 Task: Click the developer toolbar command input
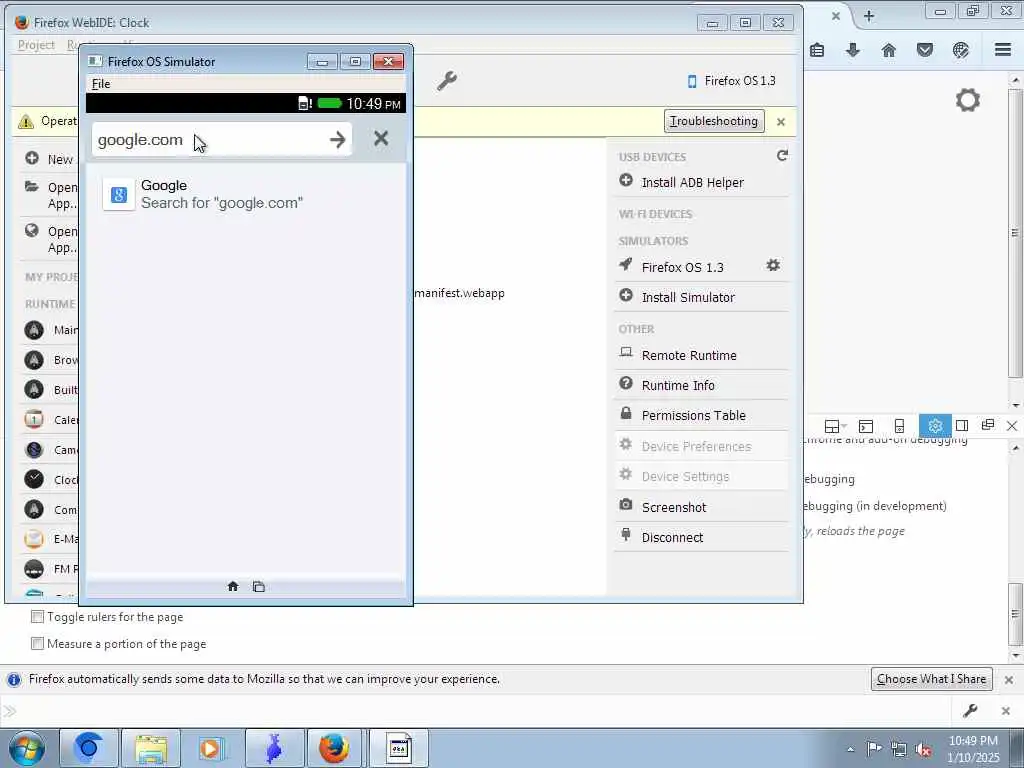pos(483,711)
